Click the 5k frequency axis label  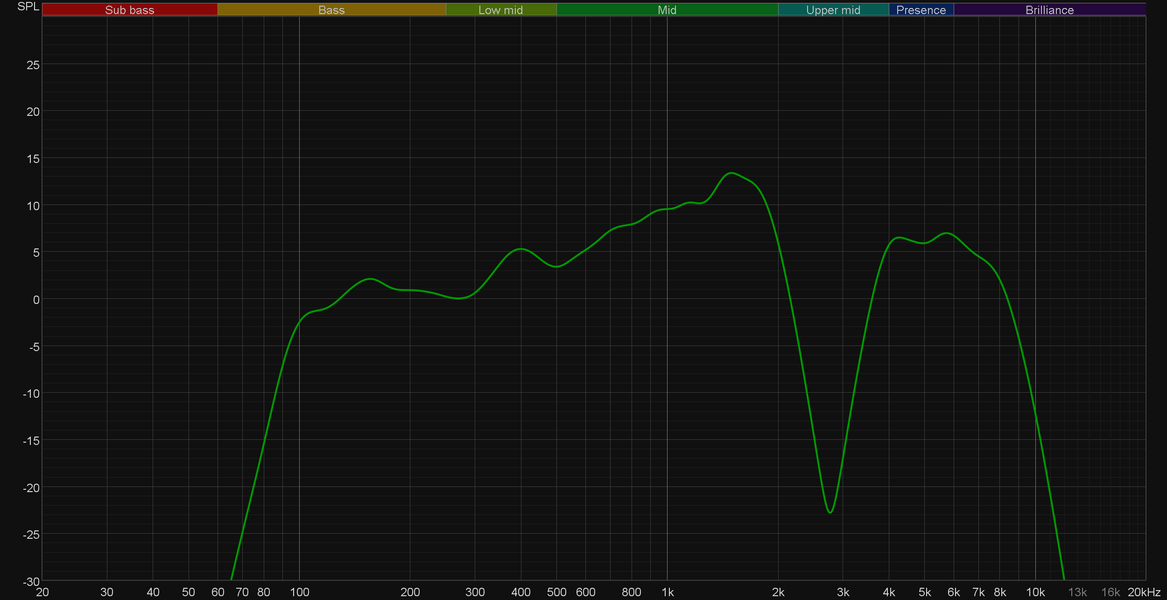point(925,593)
